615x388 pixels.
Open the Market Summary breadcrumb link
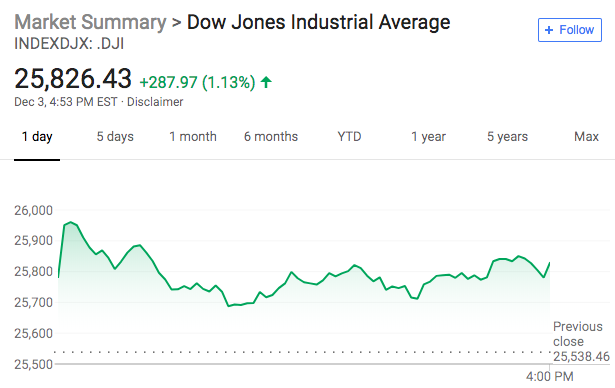coord(90,22)
